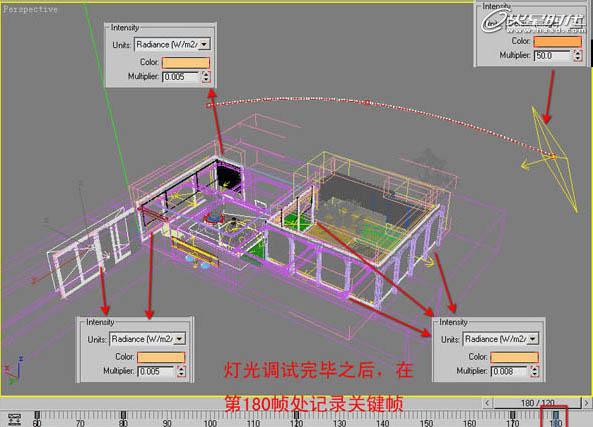The image size is (593, 427).
Task: Click Color swatch in the lower-left Intensity panel
Action: point(161,357)
